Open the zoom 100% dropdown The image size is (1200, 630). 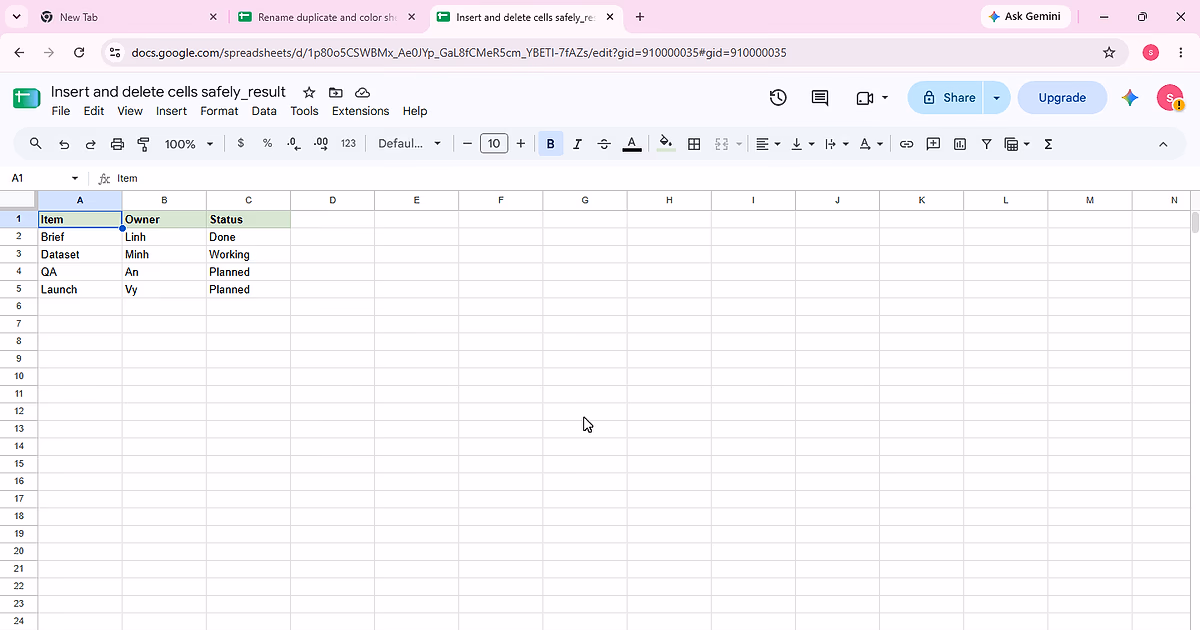[x=189, y=144]
